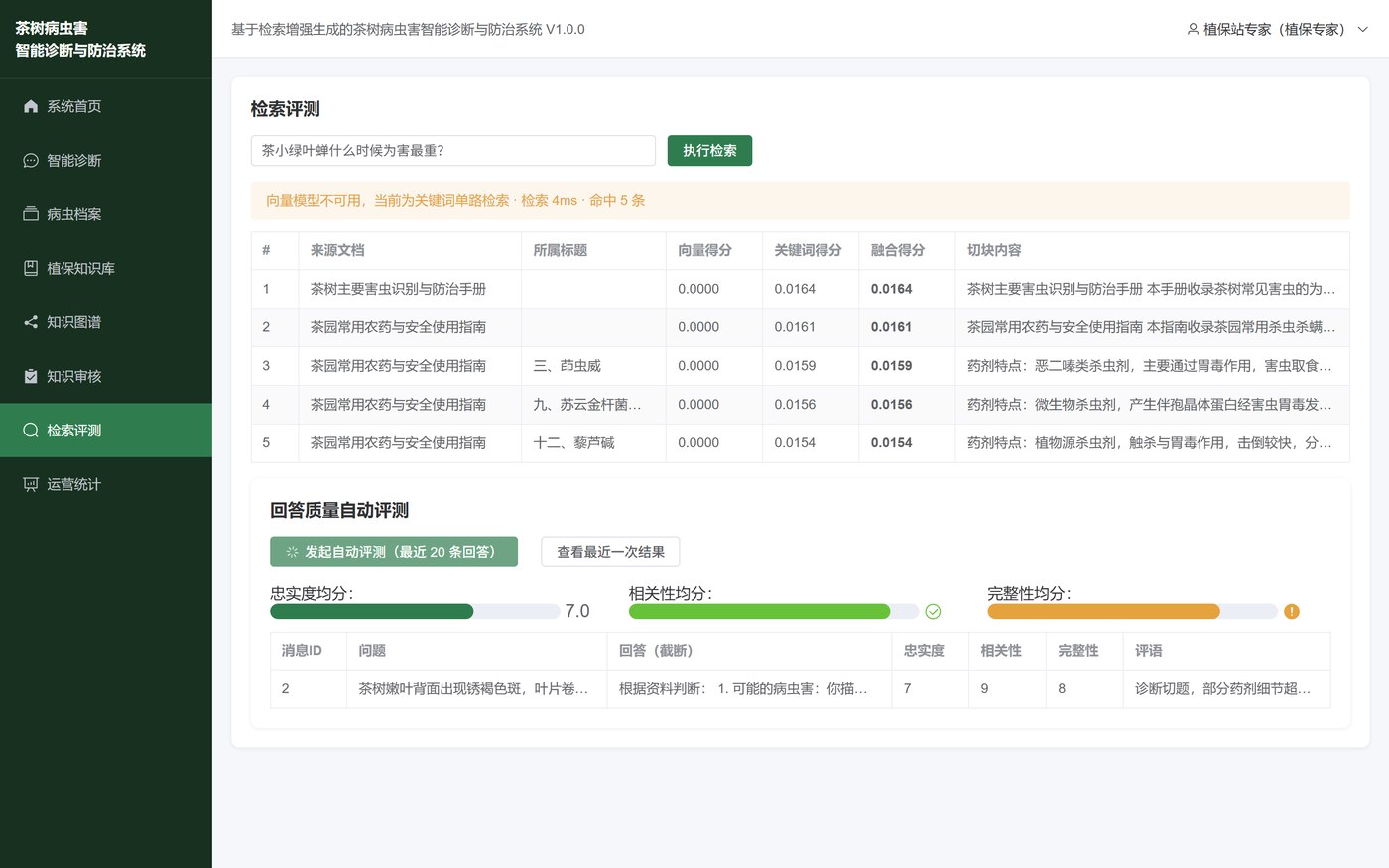
Task: Click keyword score 0.0161
Action: (795, 327)
